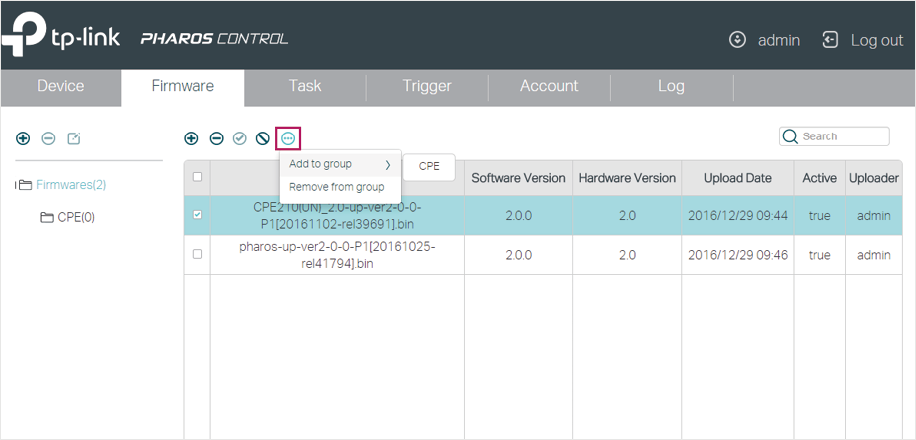The image size is (916, 440).
Task: Click Active value true in CPE210 row
Action: pos(819,216)
